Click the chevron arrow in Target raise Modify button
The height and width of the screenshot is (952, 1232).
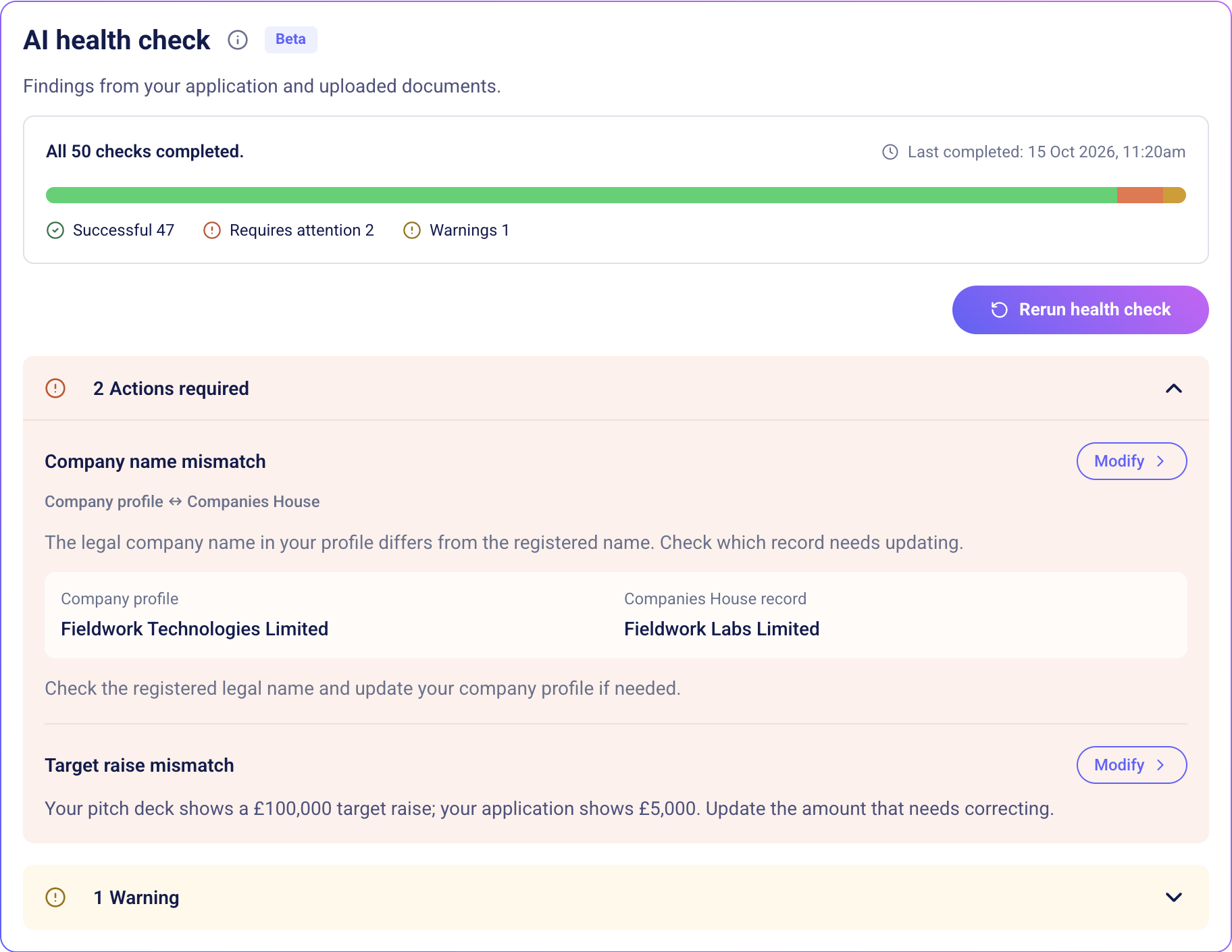(1161, 765)
